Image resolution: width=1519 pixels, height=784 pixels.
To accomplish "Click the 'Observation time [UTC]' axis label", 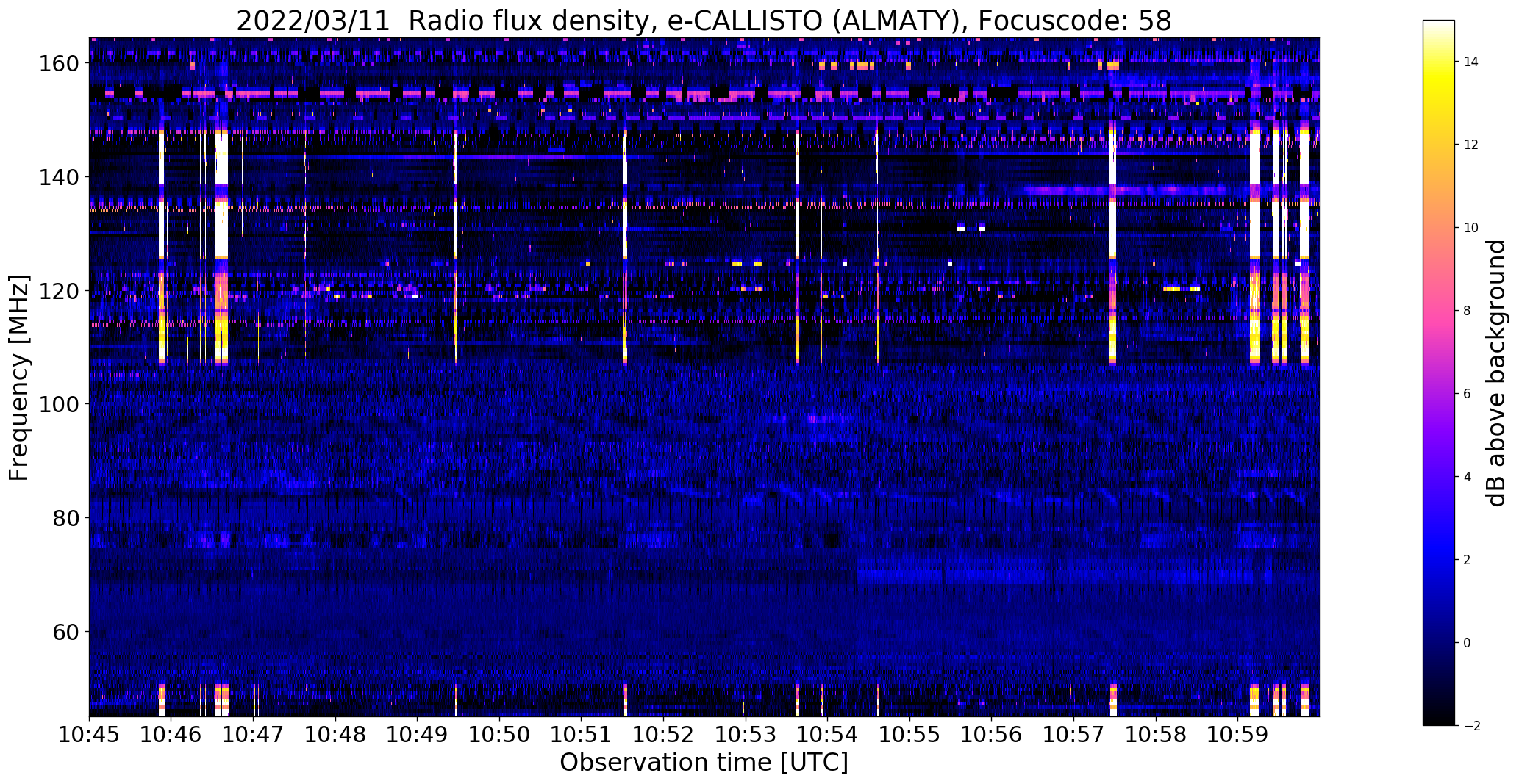I will 704,763.
